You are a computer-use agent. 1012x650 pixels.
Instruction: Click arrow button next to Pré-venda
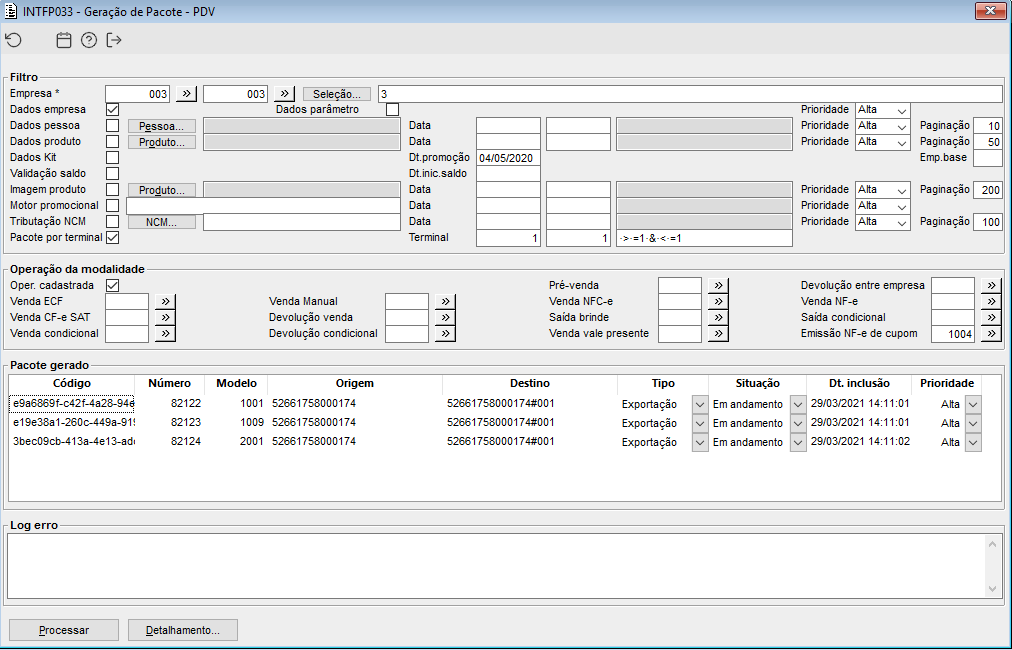[718, 285]
